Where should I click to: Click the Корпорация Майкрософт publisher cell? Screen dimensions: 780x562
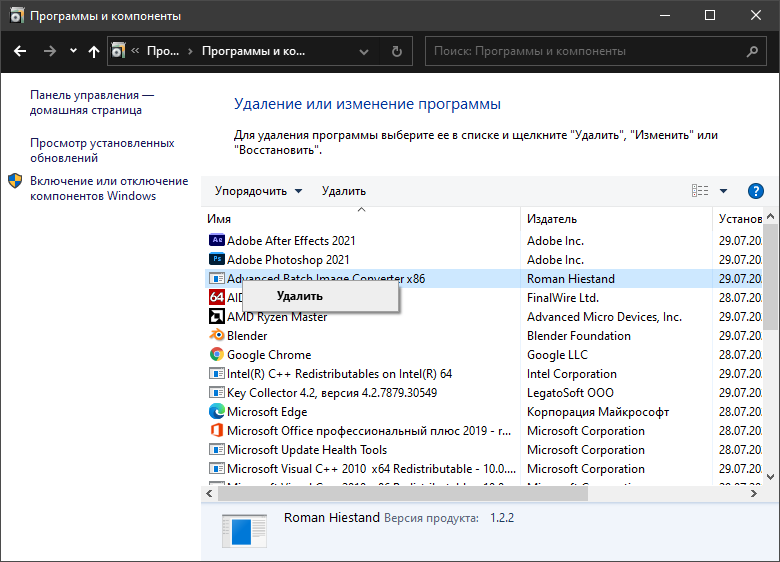pos(597,412)
